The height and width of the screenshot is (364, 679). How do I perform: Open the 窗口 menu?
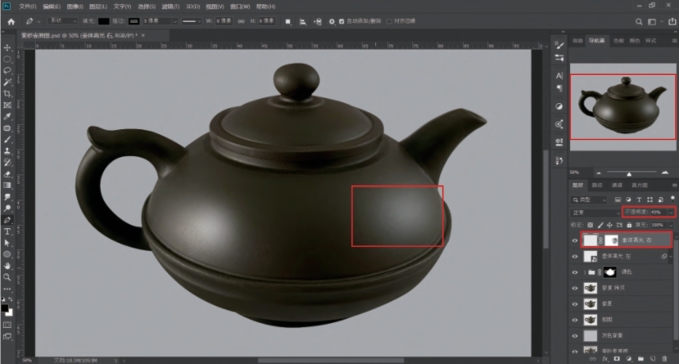240,6
